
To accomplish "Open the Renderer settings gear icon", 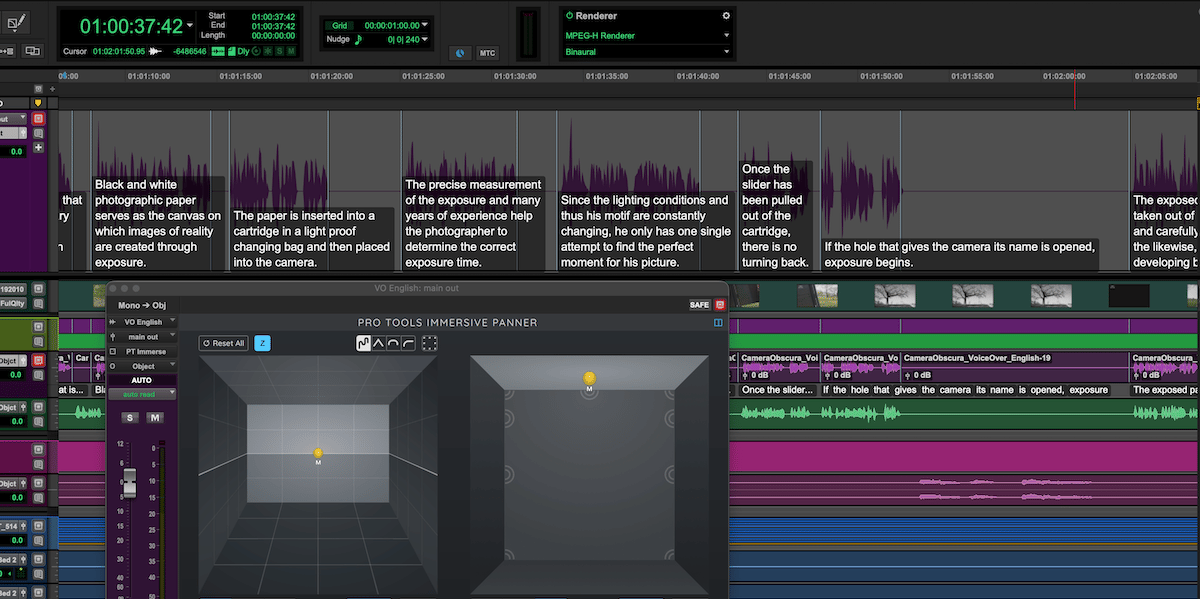I will [x=726, y=16].
